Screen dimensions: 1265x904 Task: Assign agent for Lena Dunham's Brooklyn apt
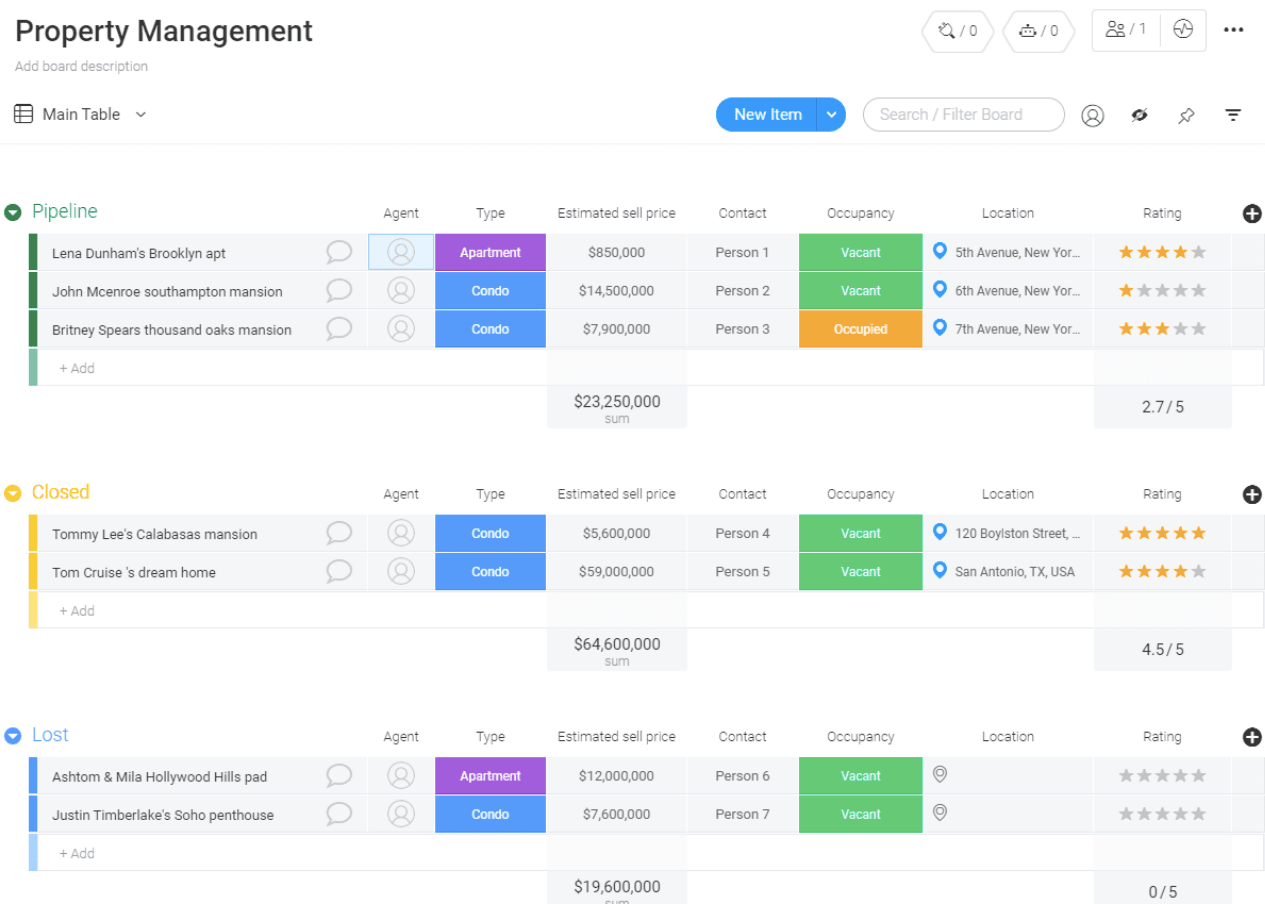401,252
